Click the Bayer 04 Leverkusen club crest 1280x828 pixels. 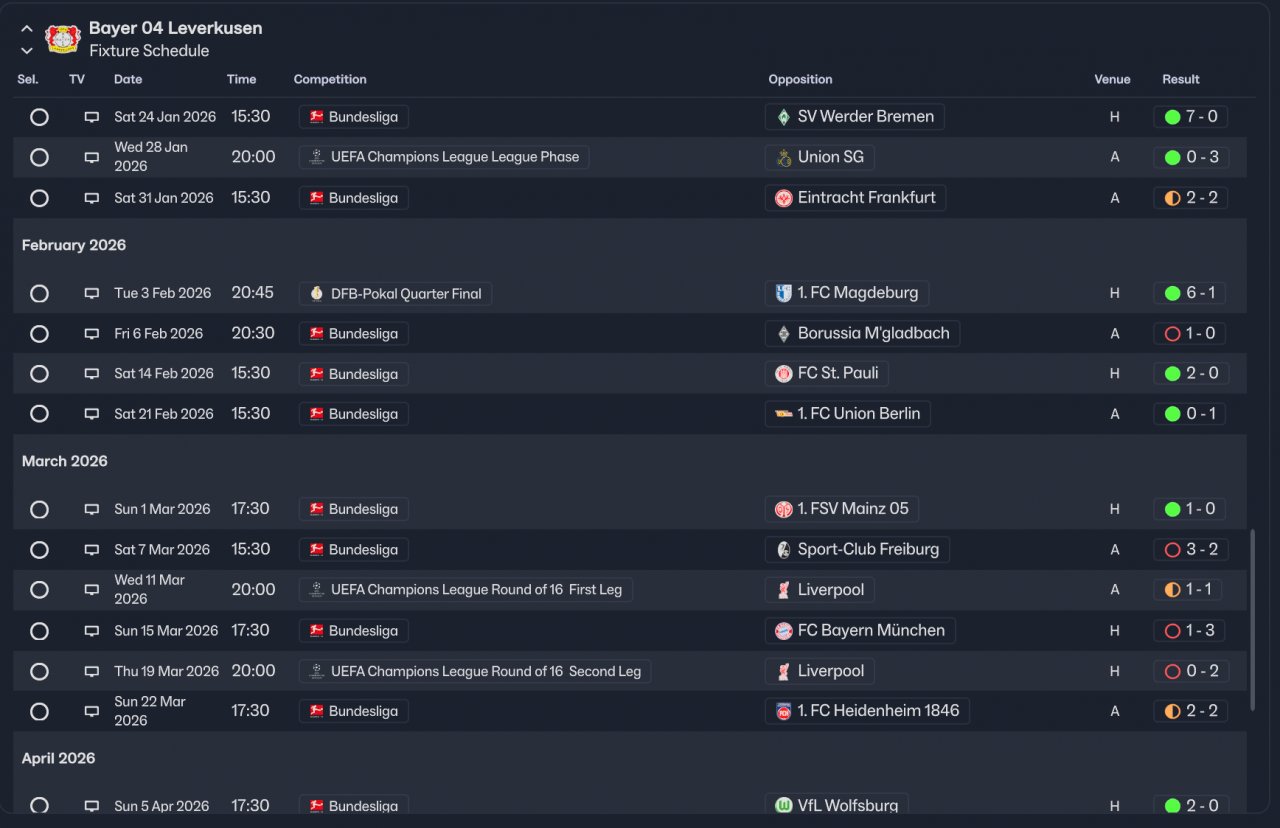click(x=63, y=39)
